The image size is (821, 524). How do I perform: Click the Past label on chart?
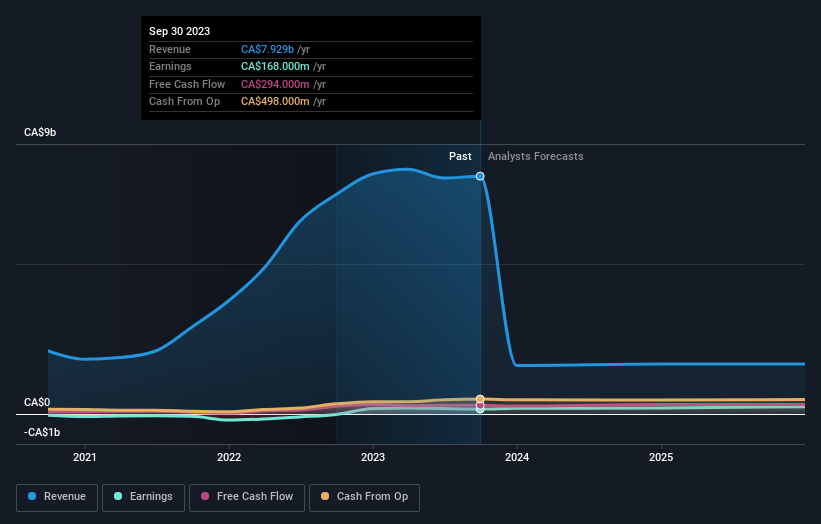pos(460,156)
